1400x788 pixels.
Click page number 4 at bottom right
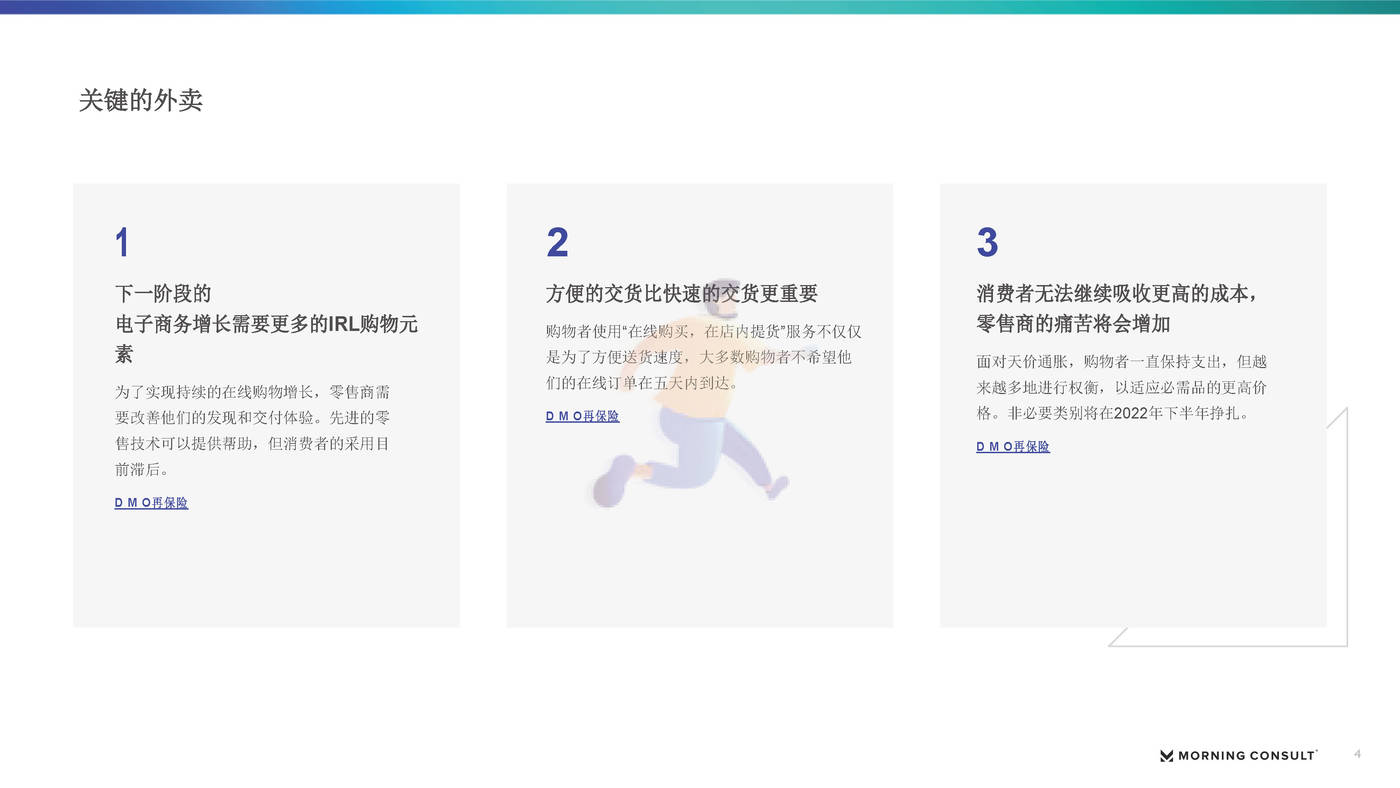1357,754
